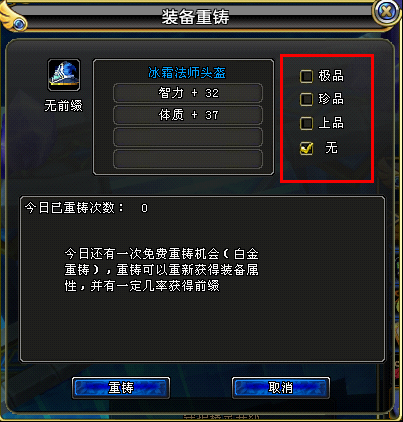Screen dimensions: 403x422
Task: Close the 装备重铸 window
Action: click(x=387, y=12)
